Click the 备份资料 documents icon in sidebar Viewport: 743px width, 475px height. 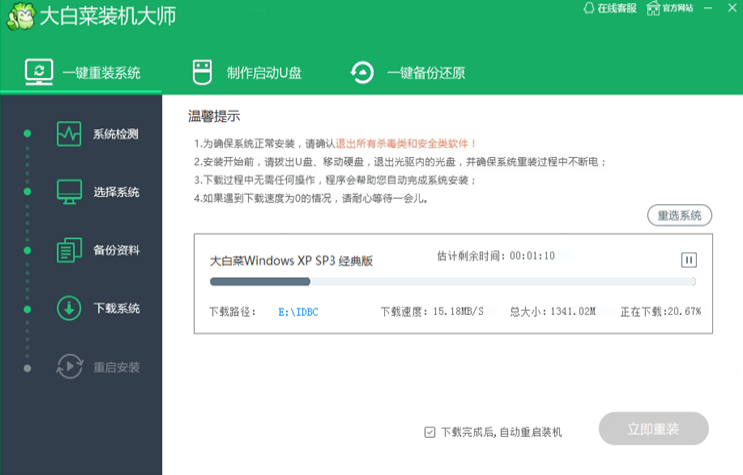tap(69, 249)
